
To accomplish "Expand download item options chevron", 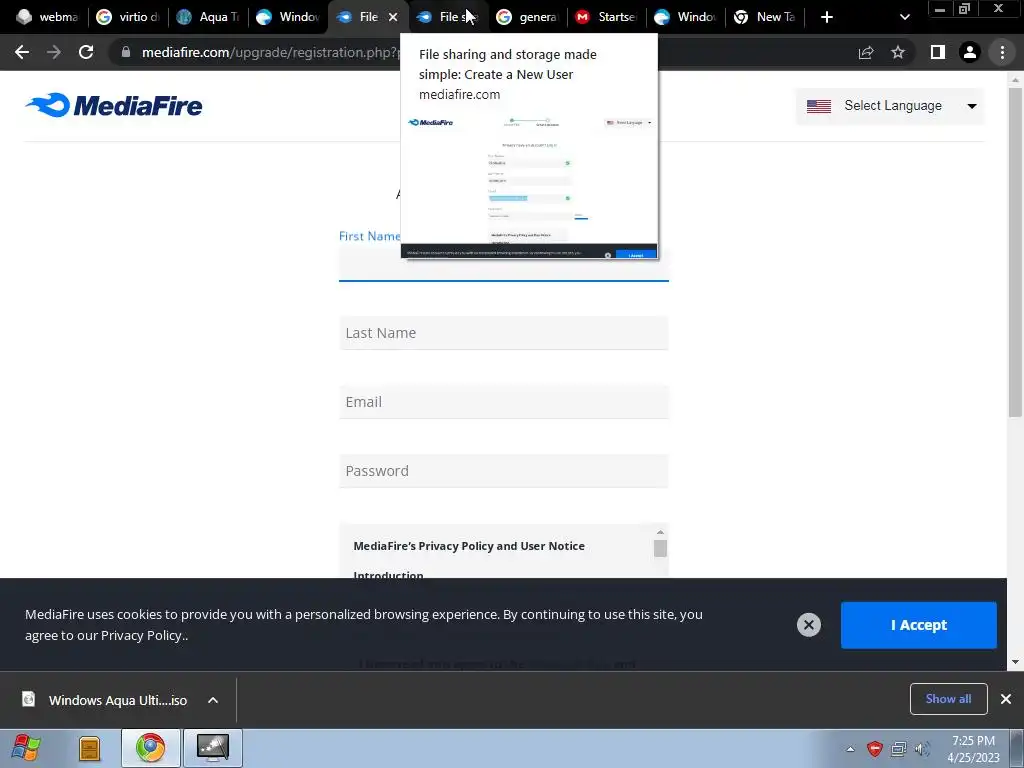I will coord(213,700).
